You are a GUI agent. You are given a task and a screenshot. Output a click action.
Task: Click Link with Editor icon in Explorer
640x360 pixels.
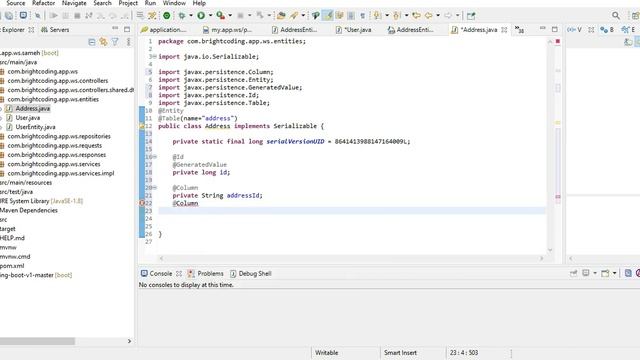coord(103,42)
